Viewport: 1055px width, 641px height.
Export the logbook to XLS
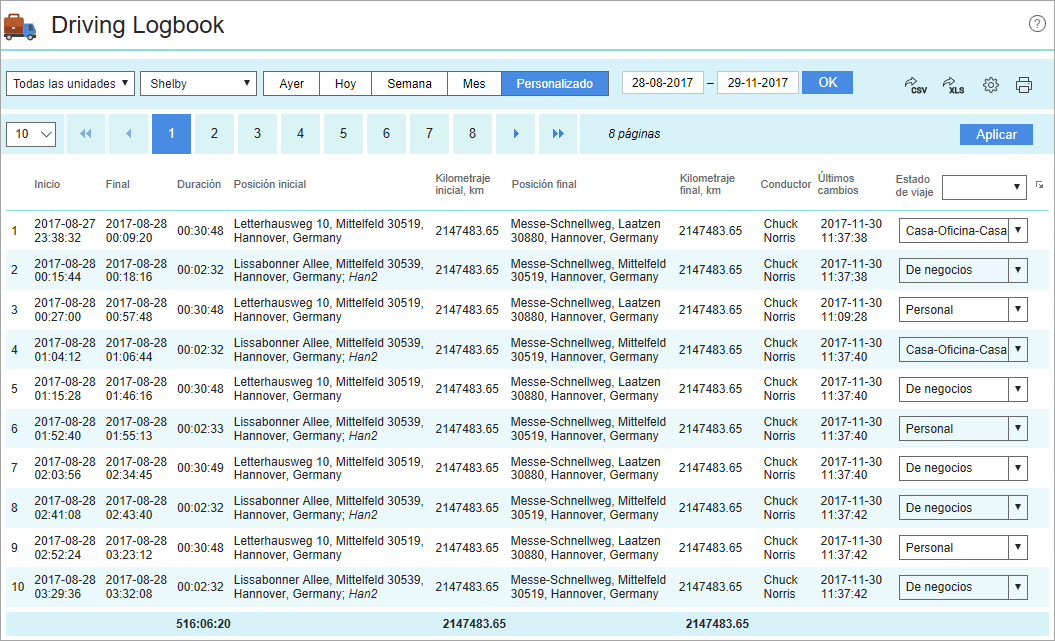(954, 85)
